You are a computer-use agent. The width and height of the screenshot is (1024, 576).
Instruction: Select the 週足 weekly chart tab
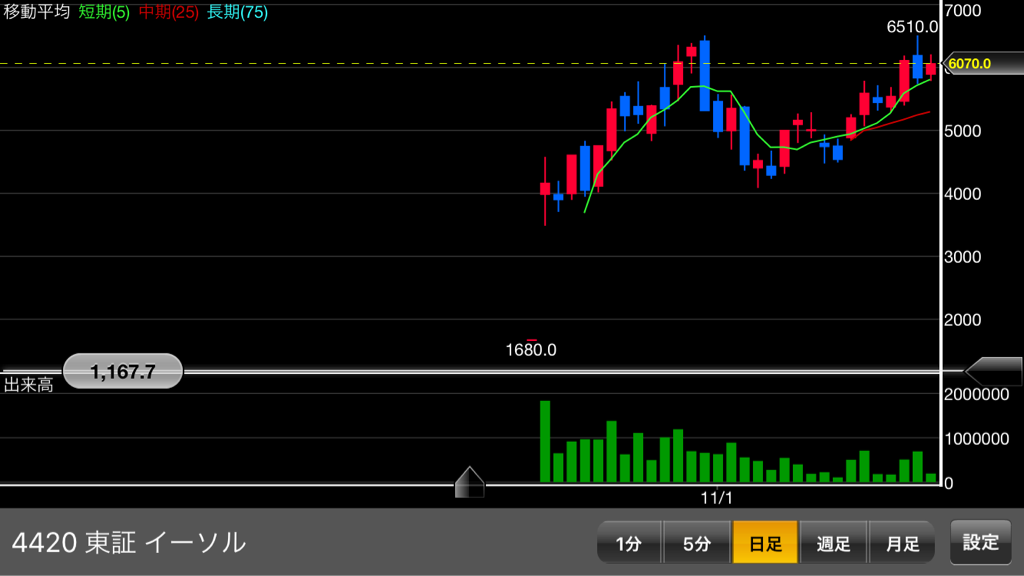834,542
